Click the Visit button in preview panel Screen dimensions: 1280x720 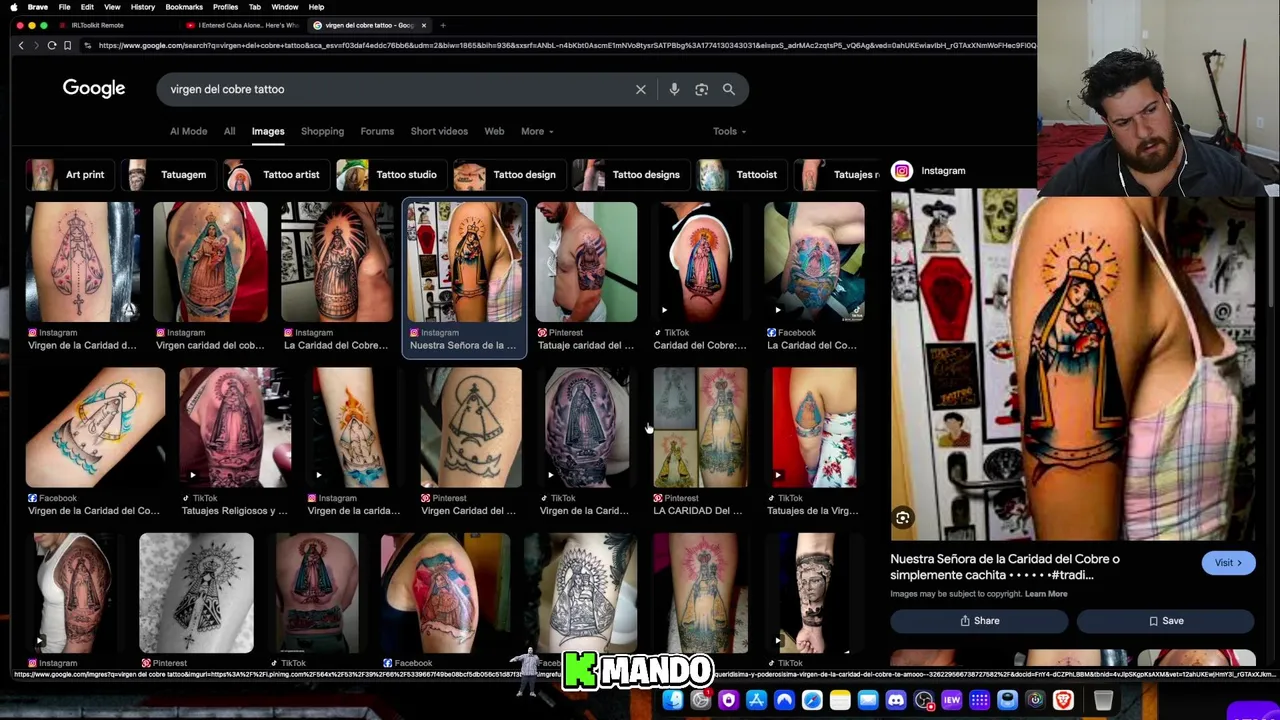click(1228, 563)
